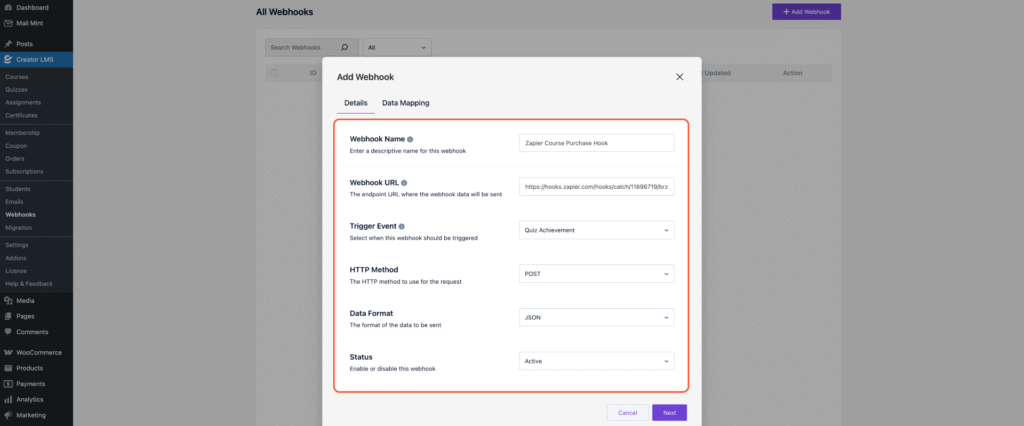Select the Products box icon
The image size is (1024, 426).
[8, 368]
